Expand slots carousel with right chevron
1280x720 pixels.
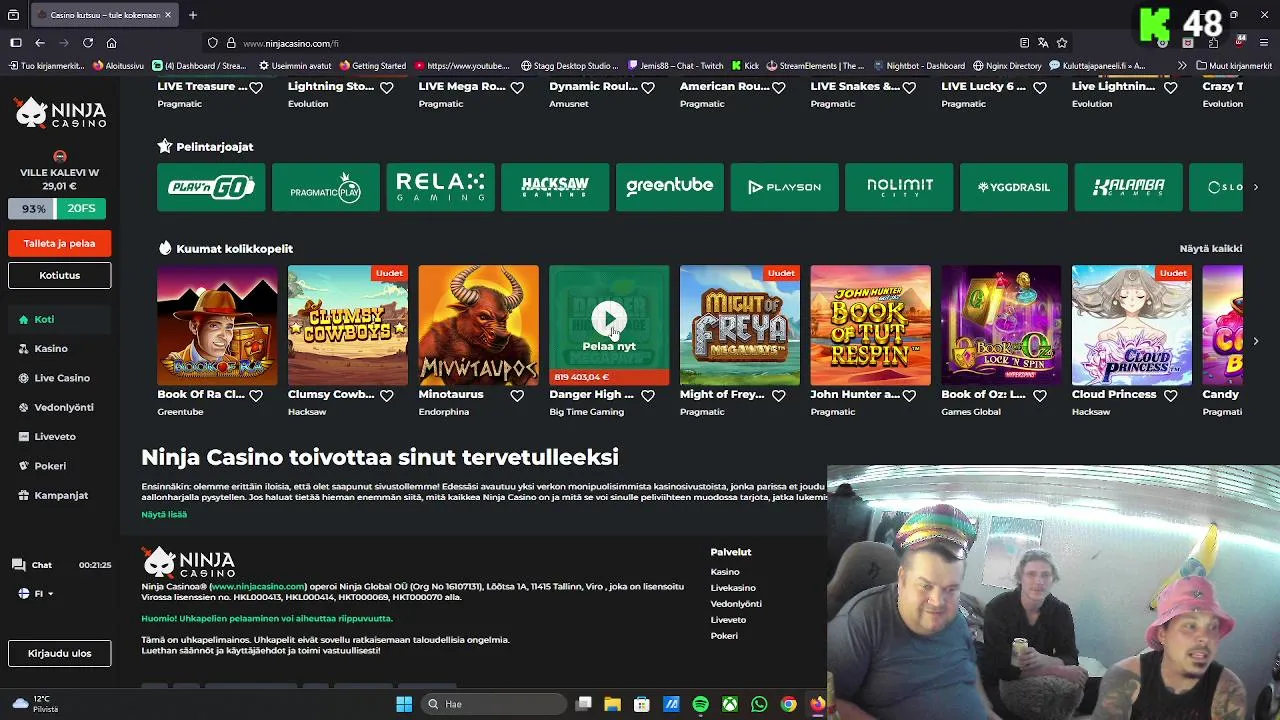(x=1256, y=341)
